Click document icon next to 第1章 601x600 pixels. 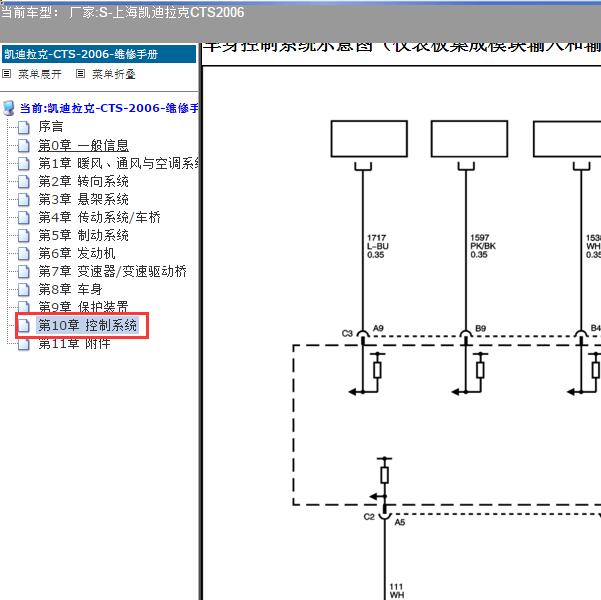point(24,164)
